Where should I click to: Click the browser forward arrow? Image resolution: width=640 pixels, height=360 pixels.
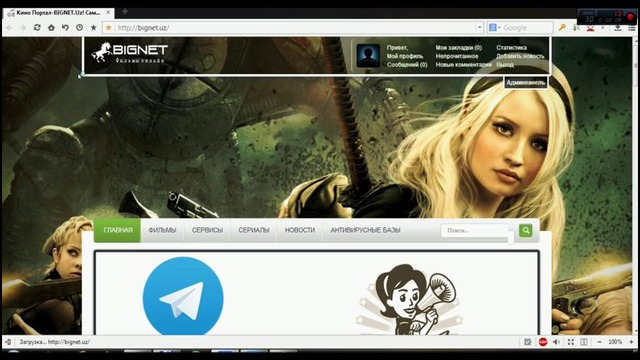(23, 27)
